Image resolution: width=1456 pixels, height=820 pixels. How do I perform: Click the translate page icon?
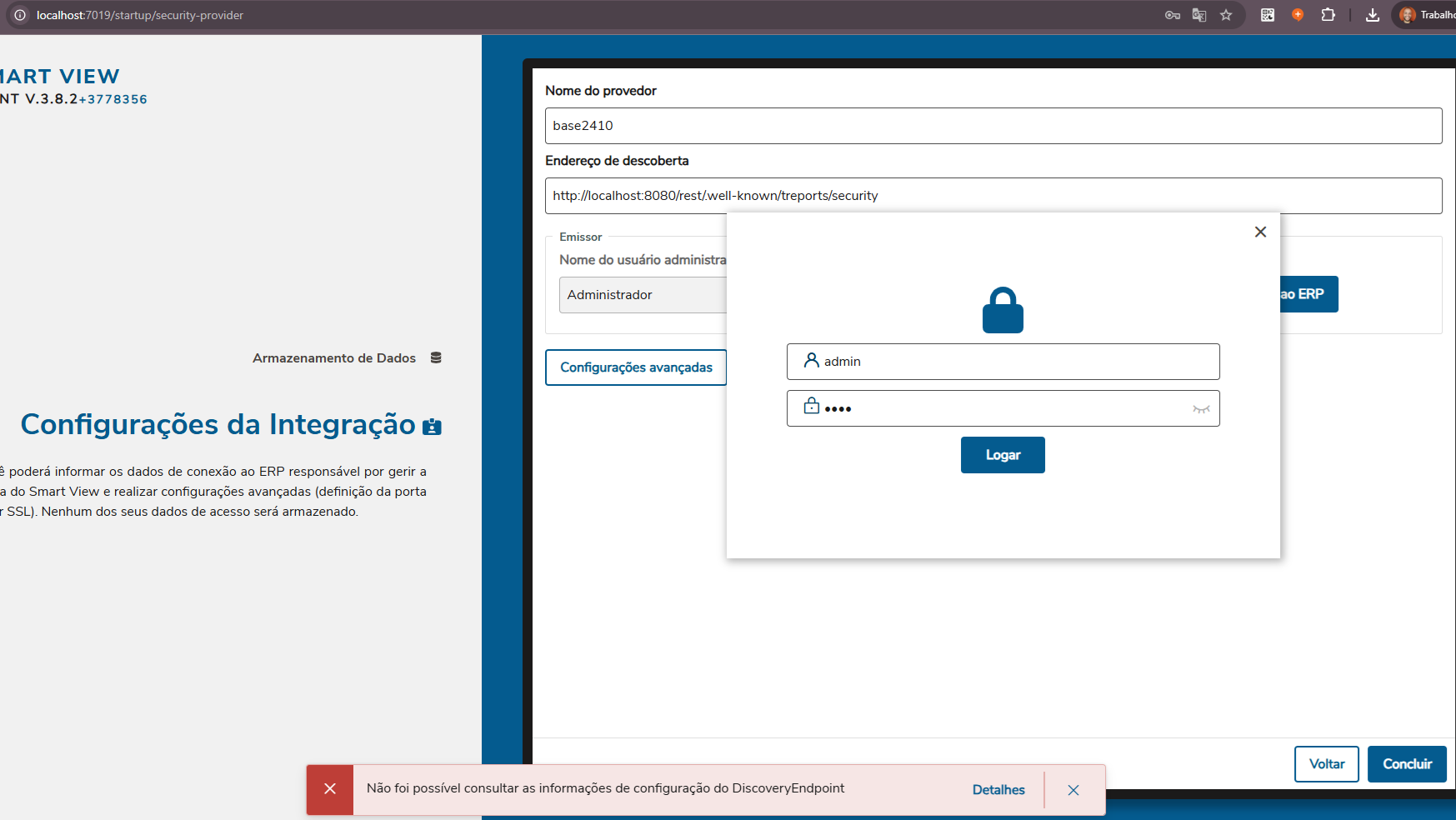(1199, 15)
